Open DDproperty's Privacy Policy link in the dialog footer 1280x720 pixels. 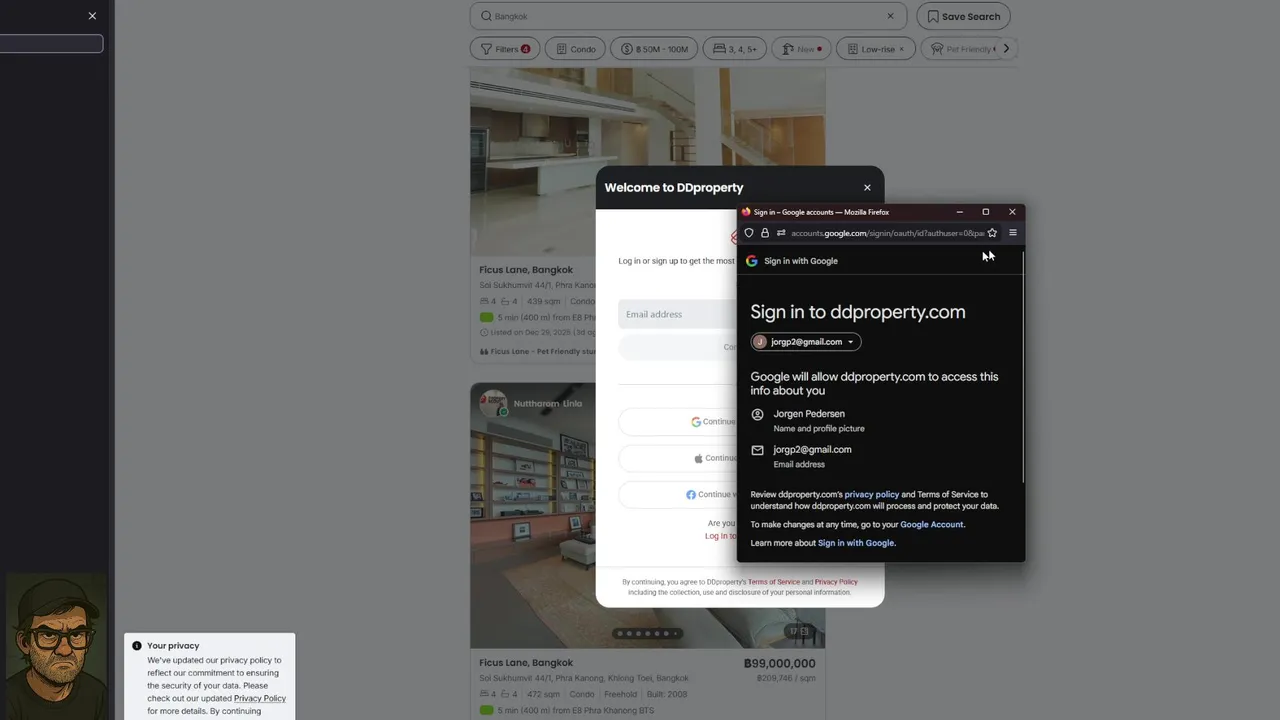tap(836, 582)
